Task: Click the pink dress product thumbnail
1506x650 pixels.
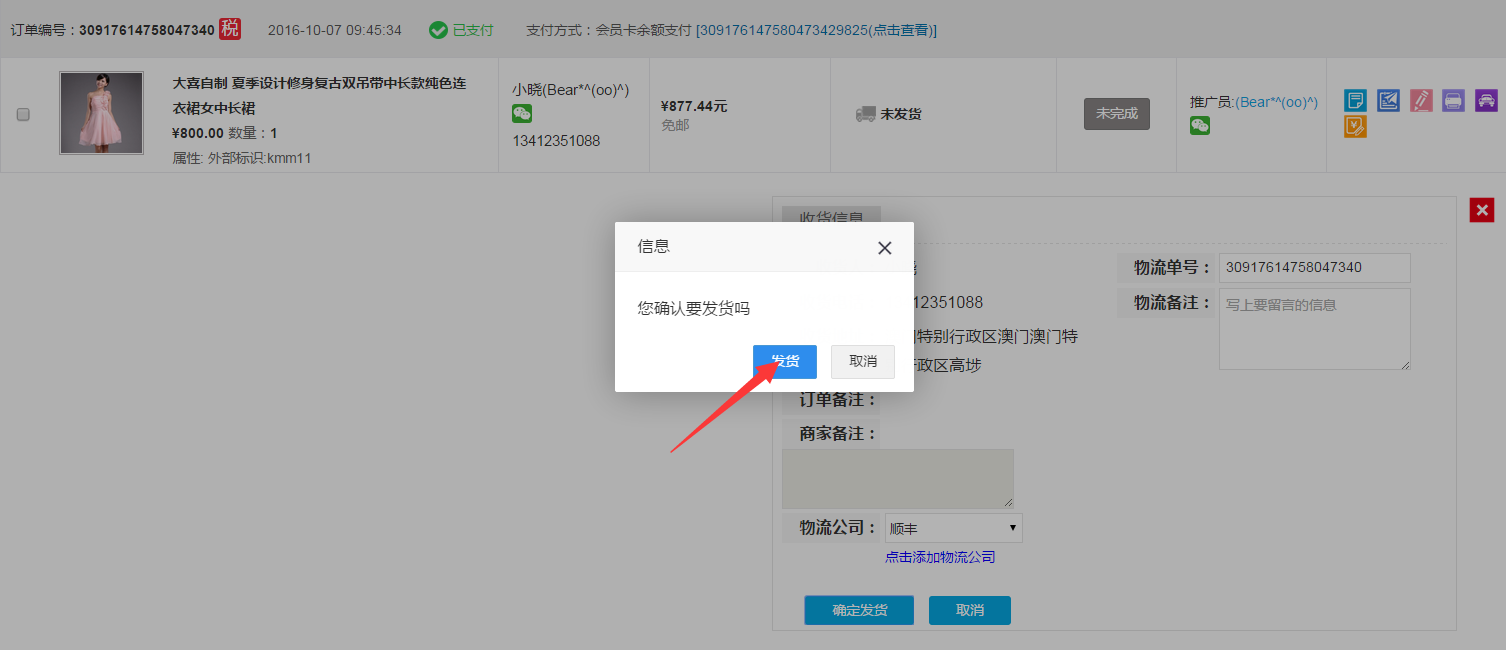Action: tap(101, 113)
